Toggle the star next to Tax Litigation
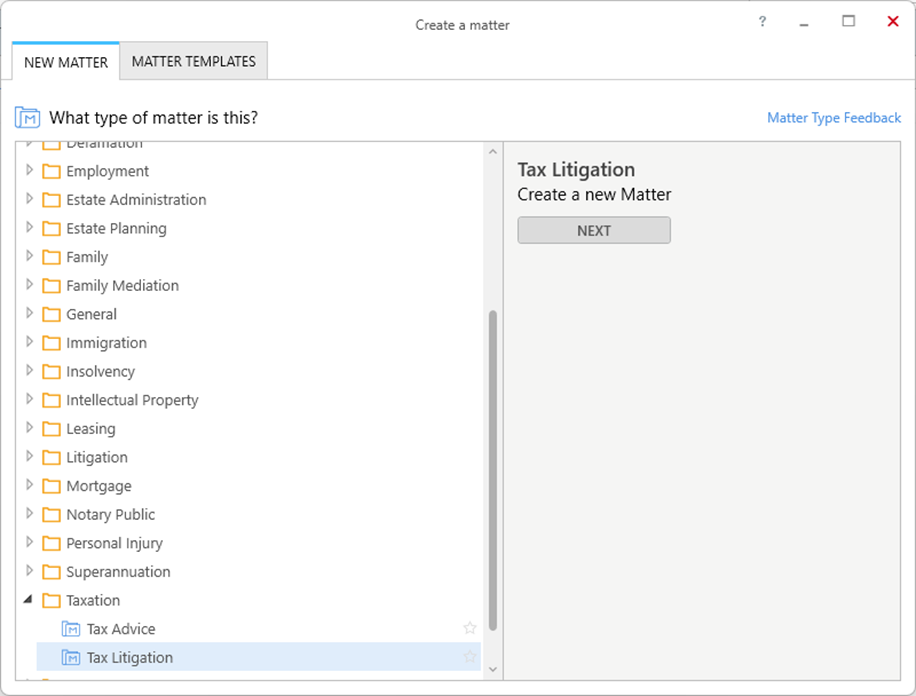 pos(470,658)
